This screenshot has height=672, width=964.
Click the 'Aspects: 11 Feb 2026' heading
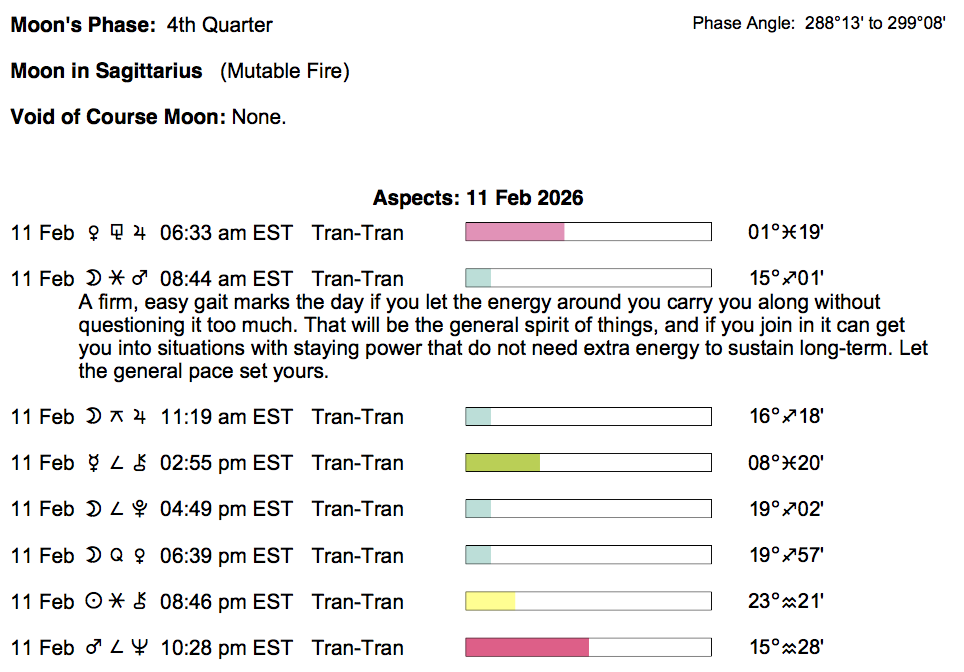478,198
